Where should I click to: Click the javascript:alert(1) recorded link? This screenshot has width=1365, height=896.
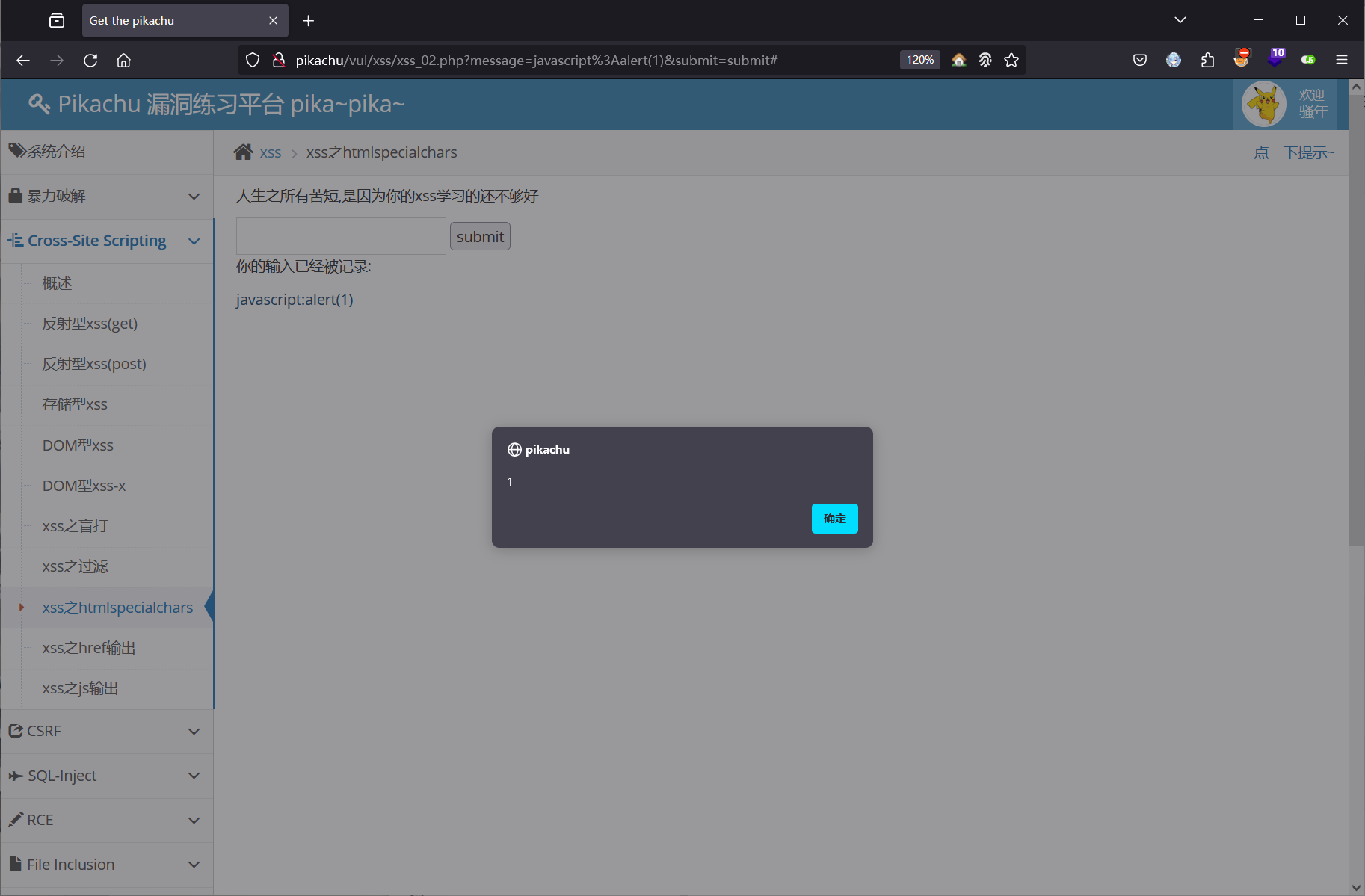click(295, 300)
